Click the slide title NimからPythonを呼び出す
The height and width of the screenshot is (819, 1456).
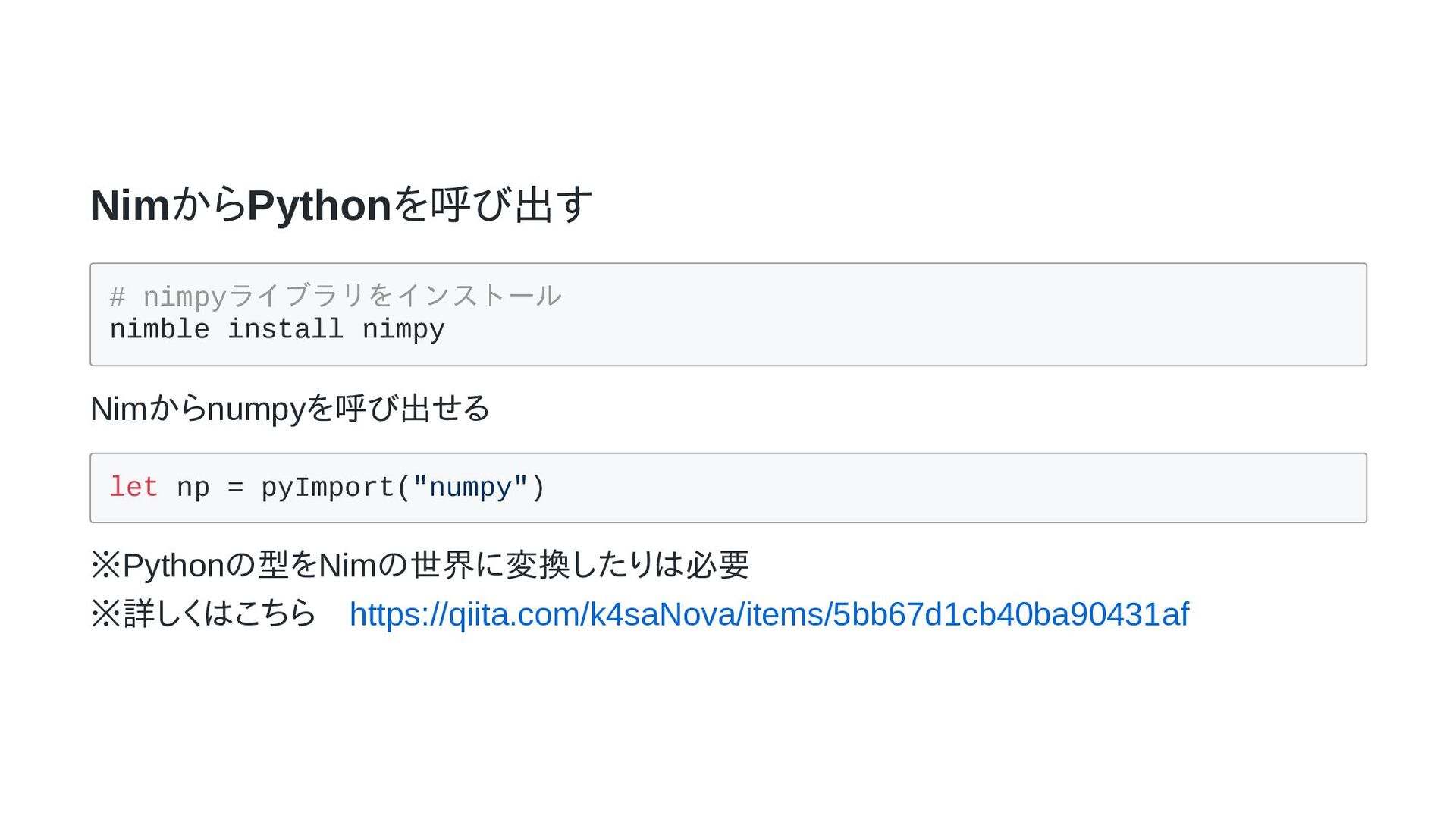tap(341, 205)
